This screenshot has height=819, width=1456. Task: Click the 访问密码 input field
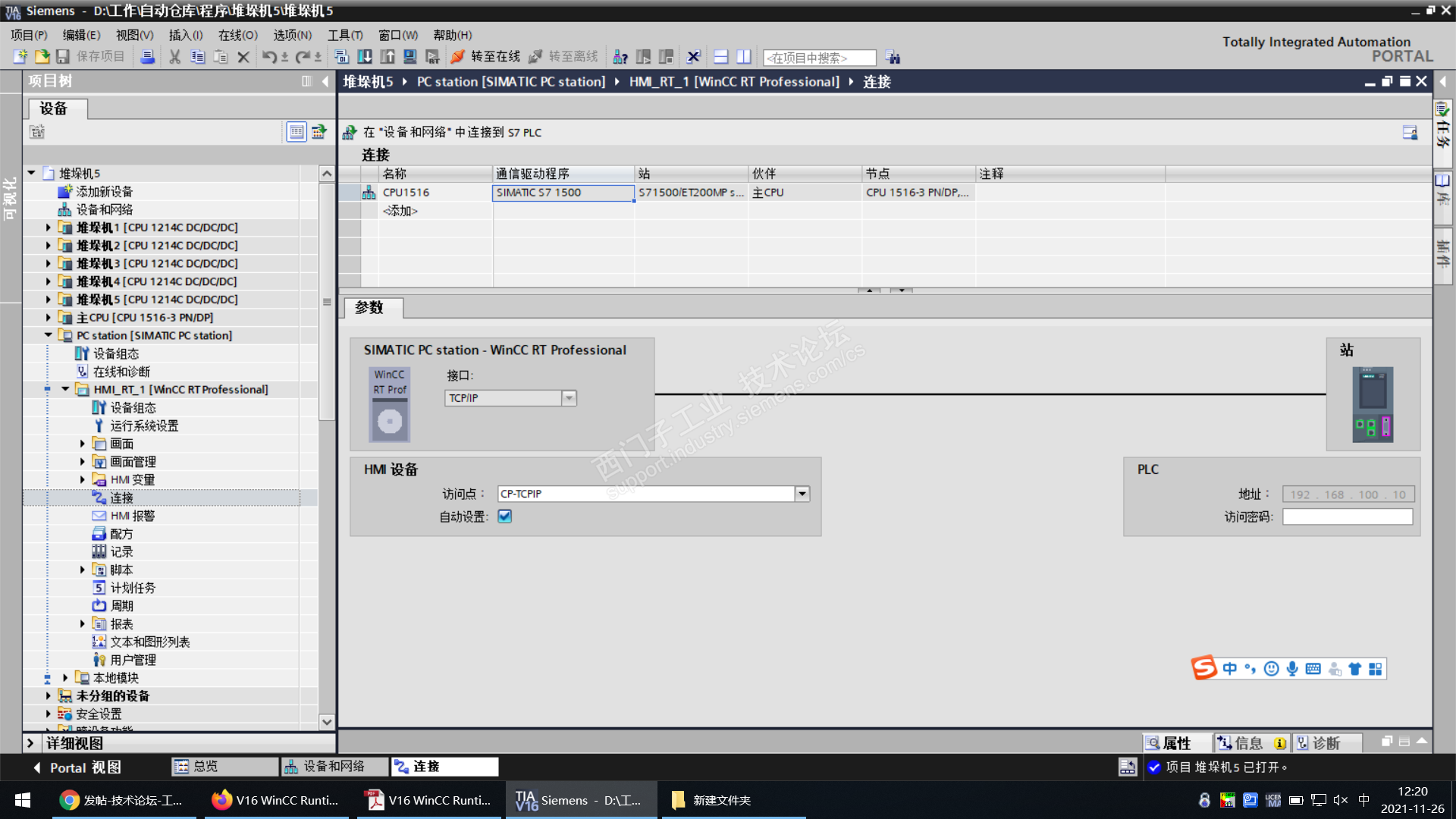(x=1348, y=517)
